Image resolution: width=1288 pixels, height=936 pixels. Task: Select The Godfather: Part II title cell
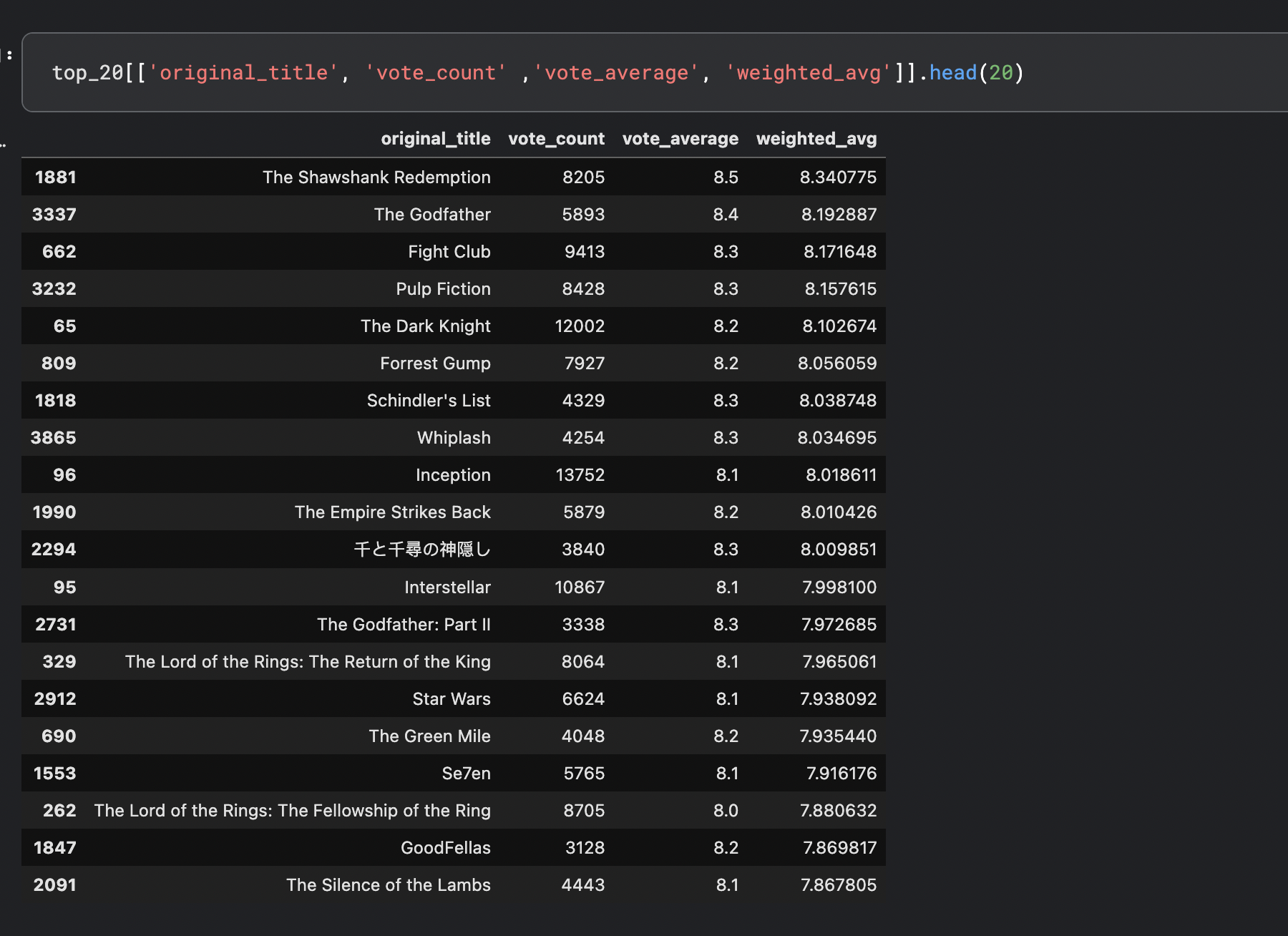404,624
